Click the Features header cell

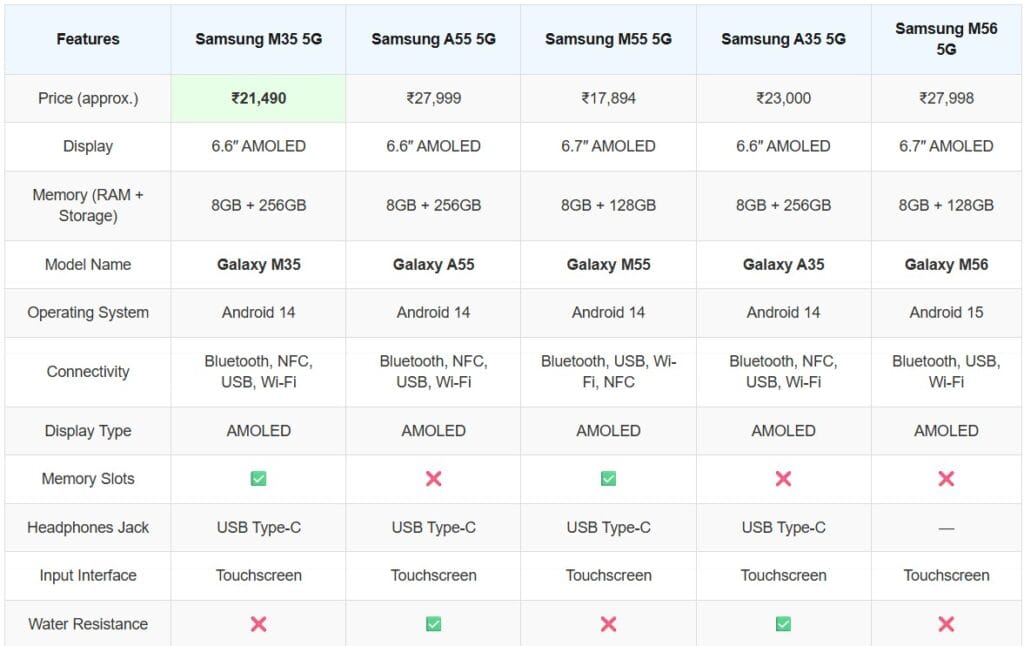pos(88,39)
